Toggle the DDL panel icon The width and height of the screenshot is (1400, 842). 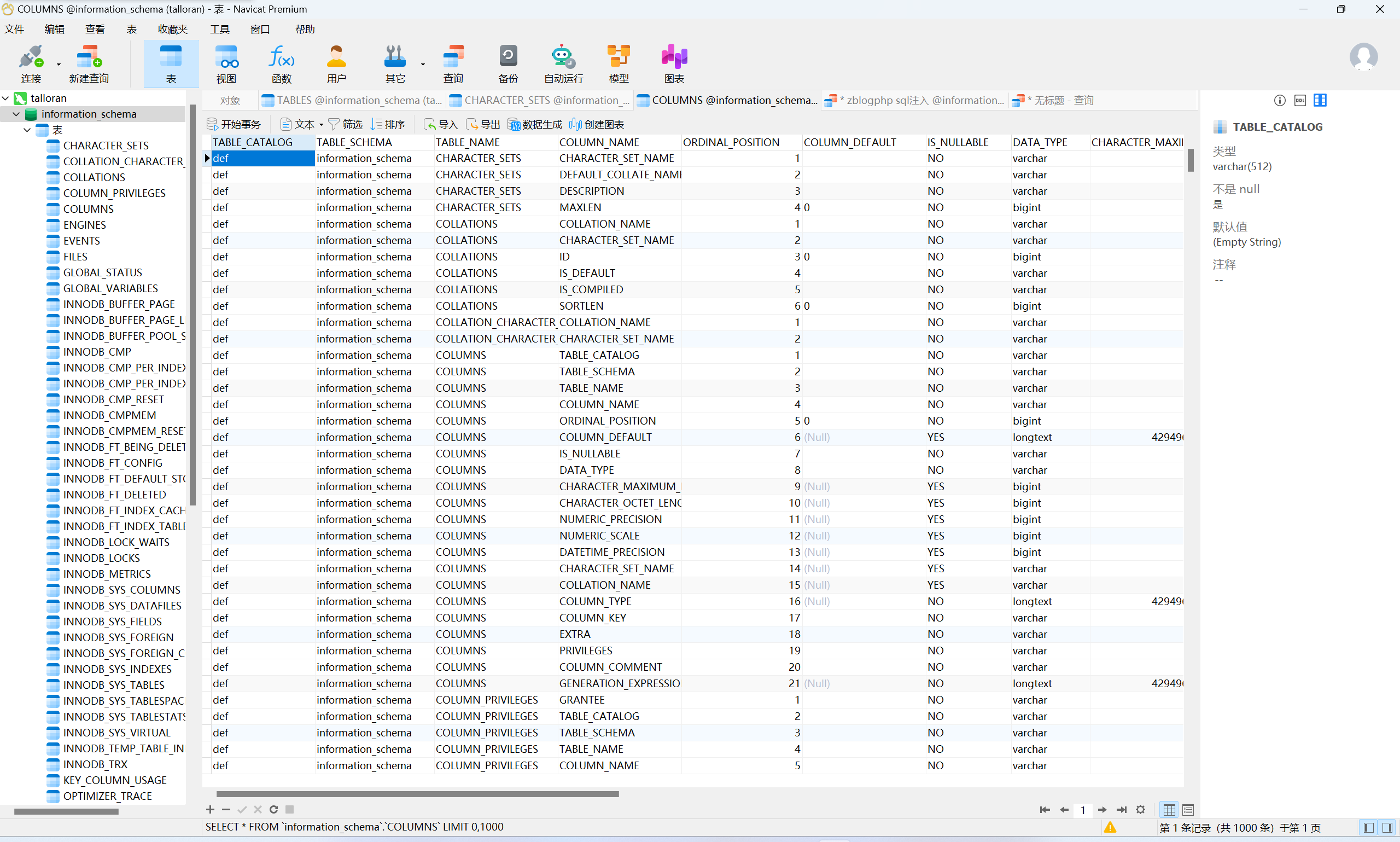pos(1299,101)
